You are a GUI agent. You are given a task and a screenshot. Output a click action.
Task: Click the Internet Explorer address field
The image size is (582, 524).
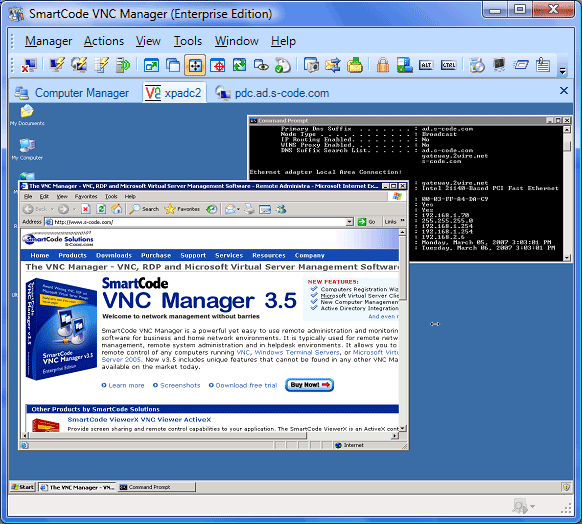pos(199,222)
